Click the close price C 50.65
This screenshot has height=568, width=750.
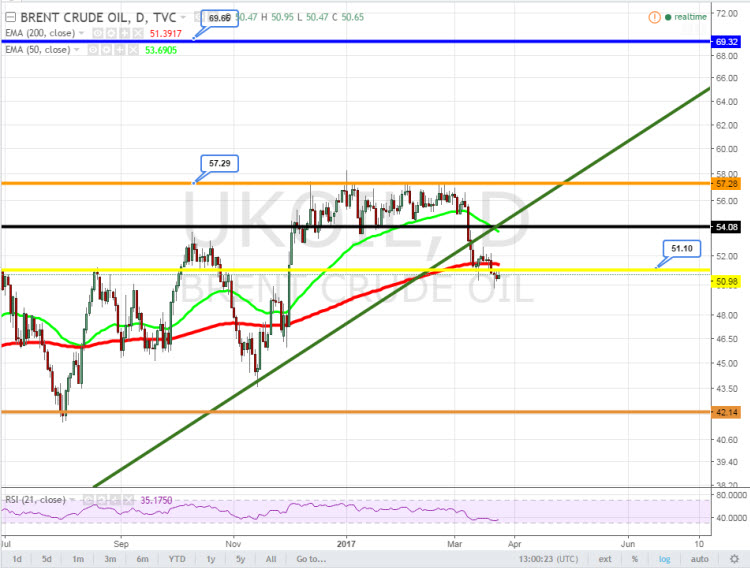348,17
